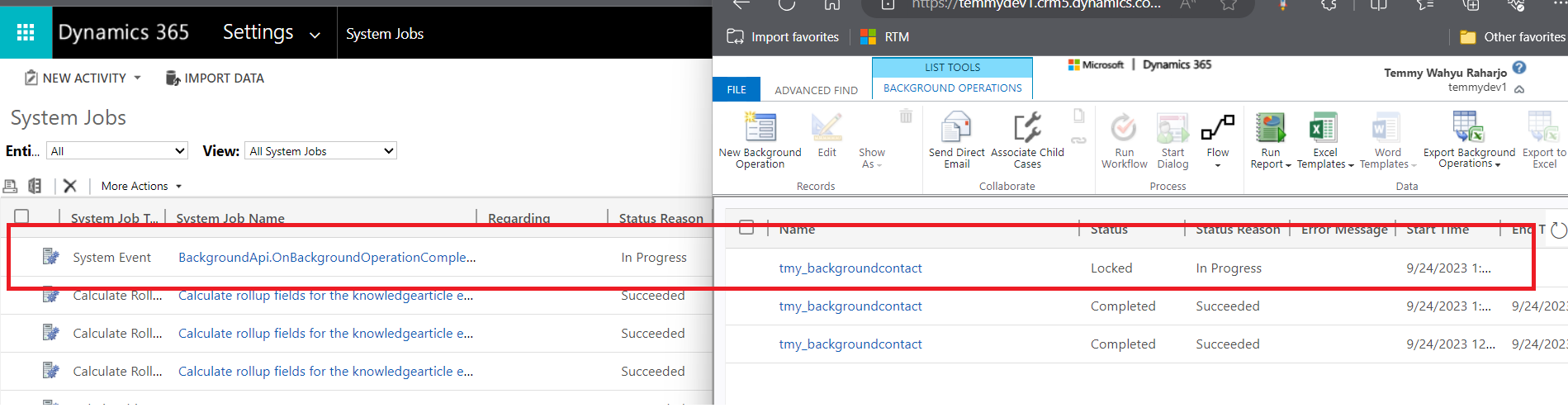Open the FILE tab
The image size is (1568, 408).
(737, 89)
